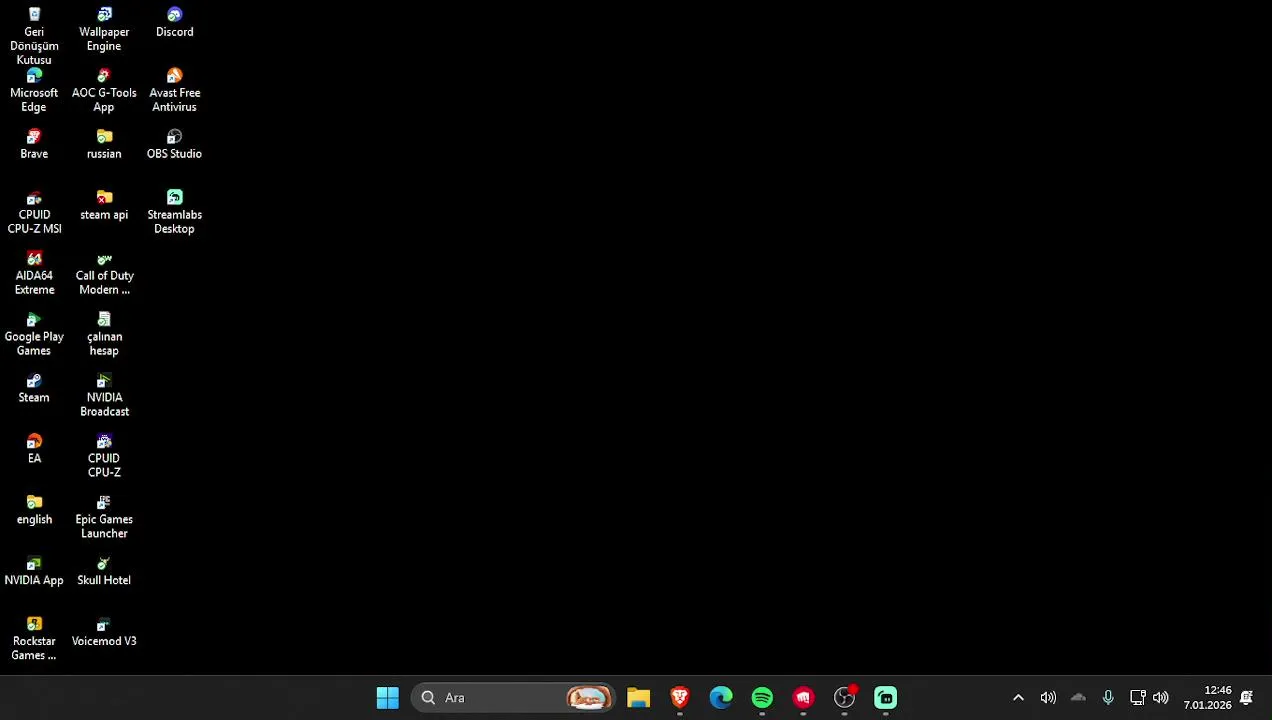Select Google Play Games desktop icon

34,334
